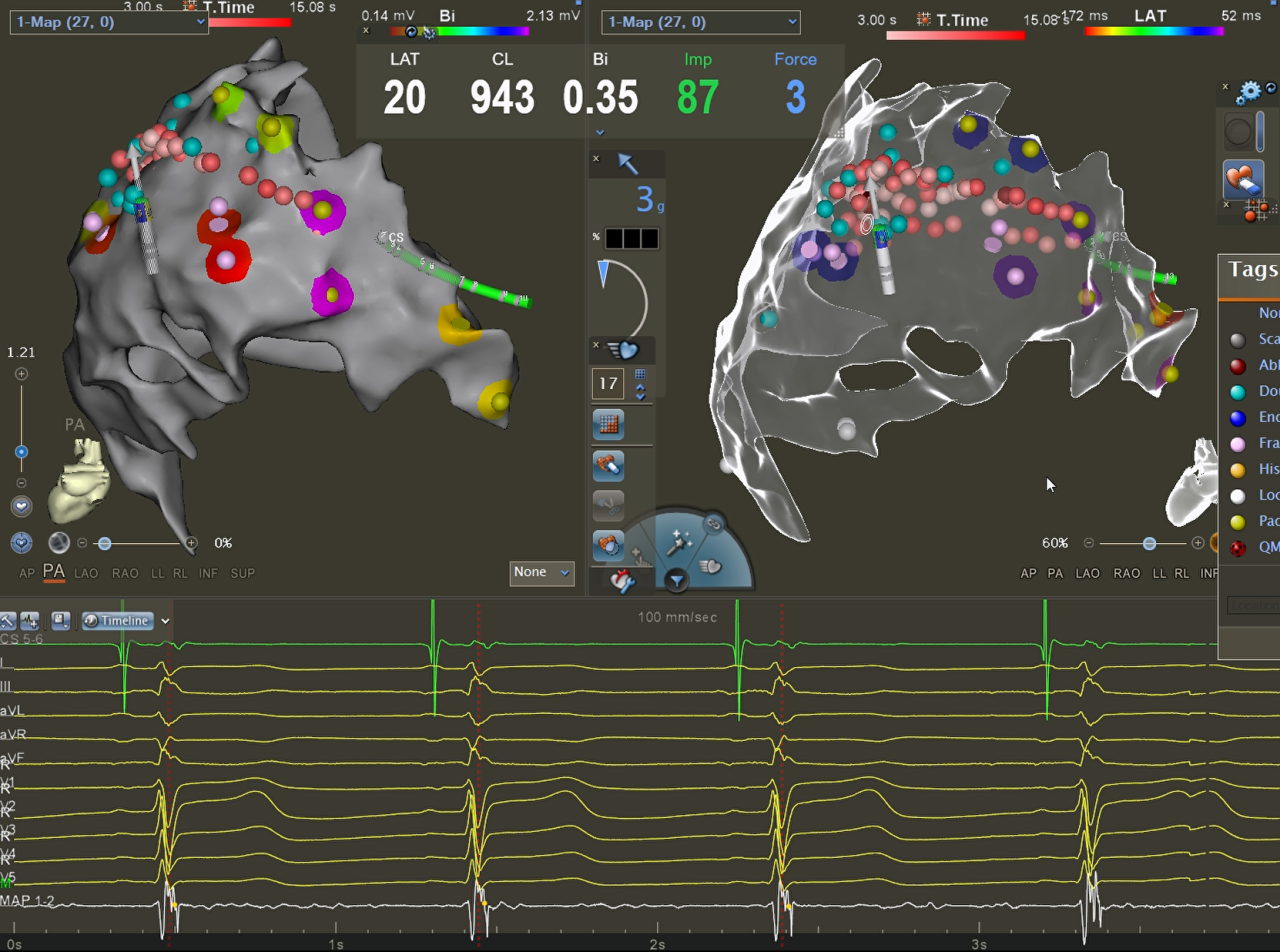Select the cyan Double potential tag swatch
The image size is (1280, 952).
click(x=1238, y=392)
